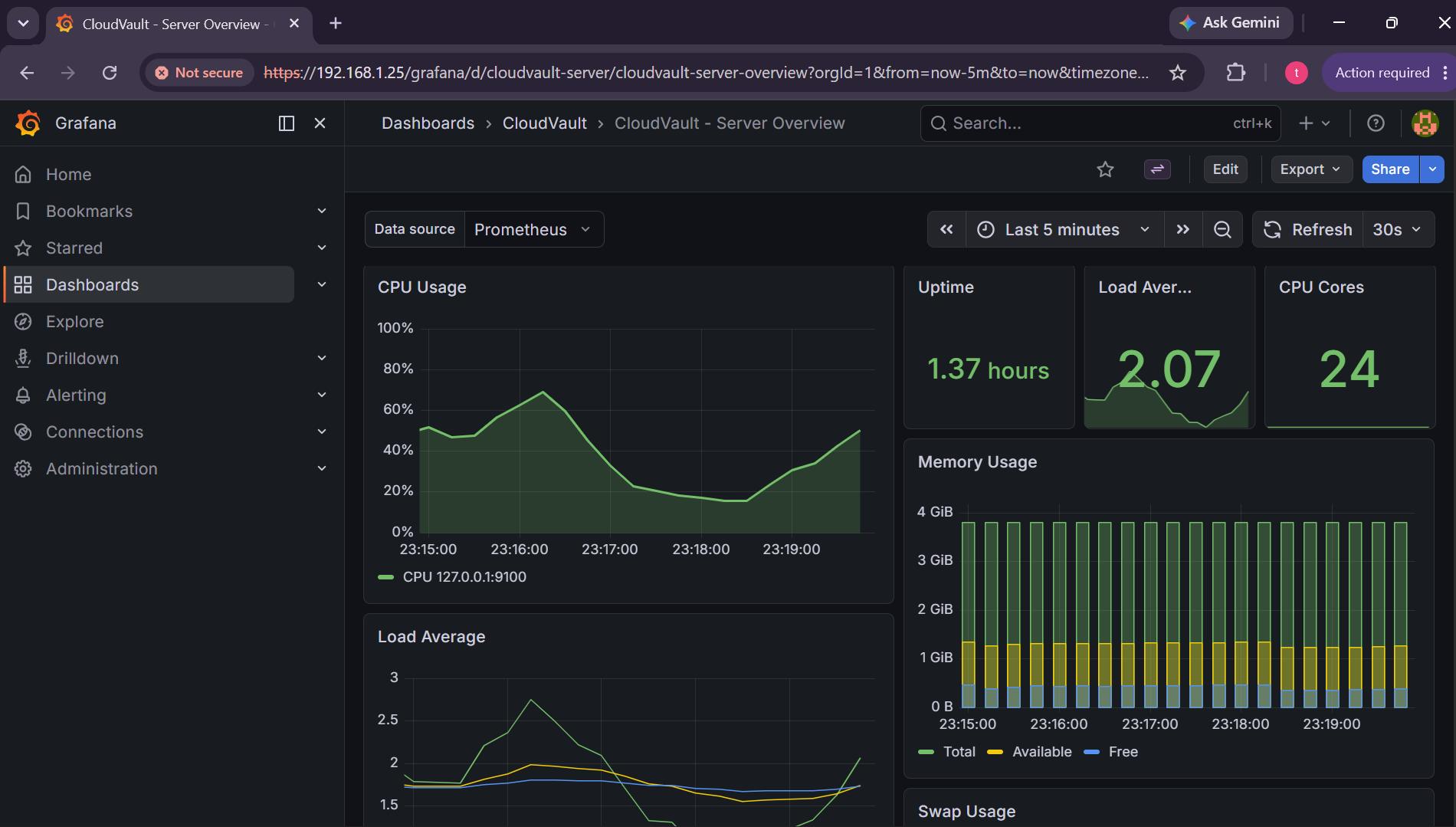Go back in browser history
This screenshot has width=1456, height=827.
(x=27, y=73)
